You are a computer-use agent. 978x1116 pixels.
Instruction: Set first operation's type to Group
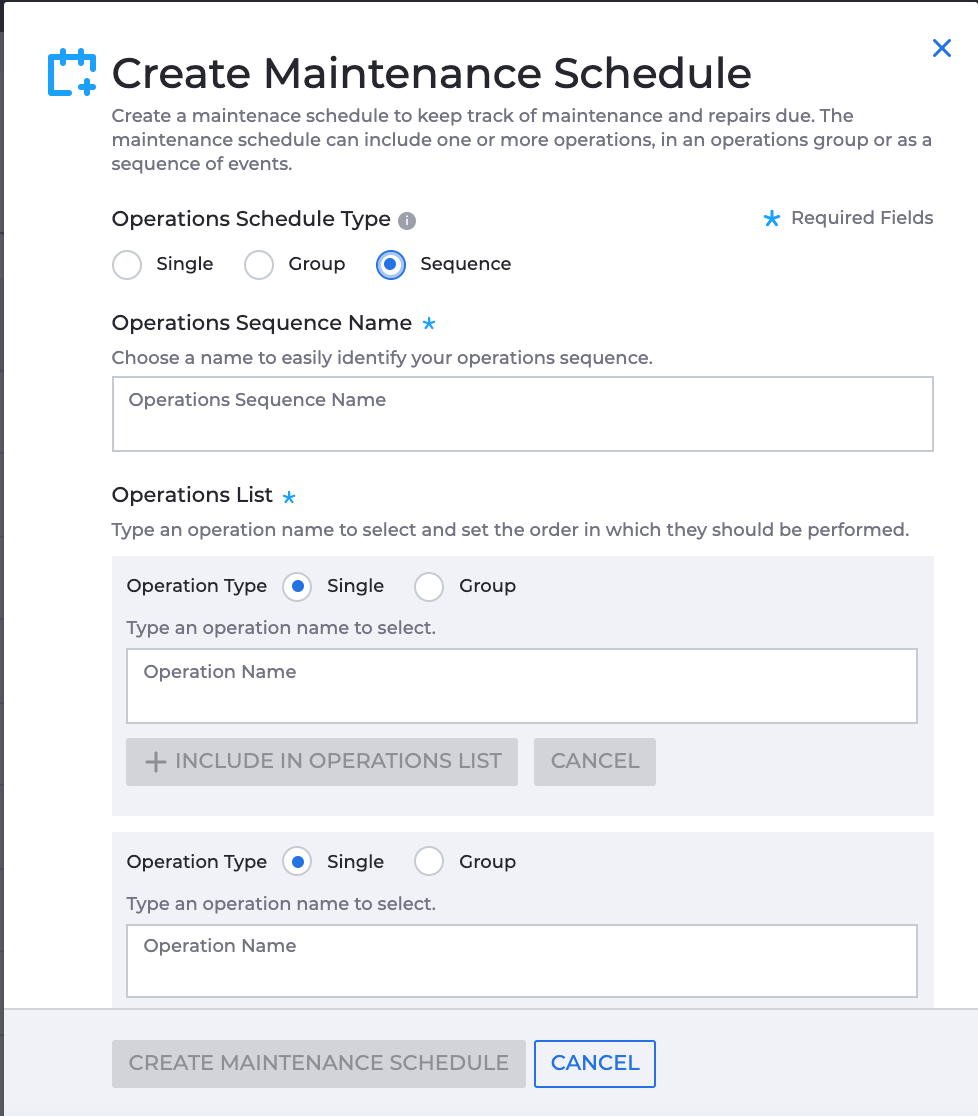coord(429,587)
